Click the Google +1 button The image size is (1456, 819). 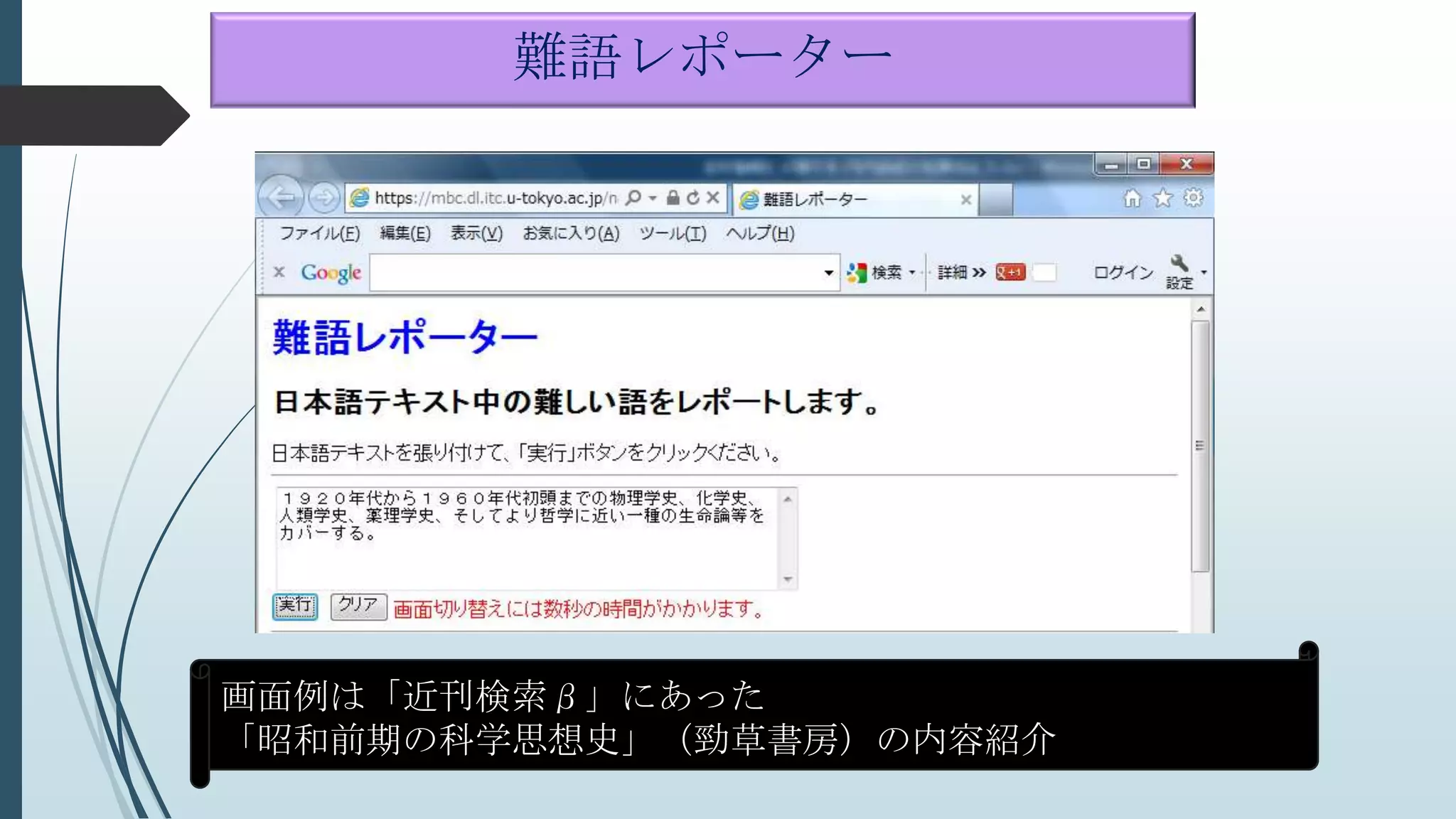coord(1010,272)
